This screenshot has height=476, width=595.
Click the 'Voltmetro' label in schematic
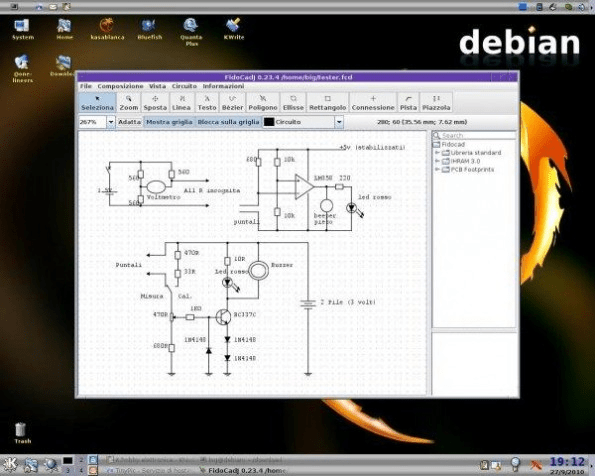pos(164,197)
